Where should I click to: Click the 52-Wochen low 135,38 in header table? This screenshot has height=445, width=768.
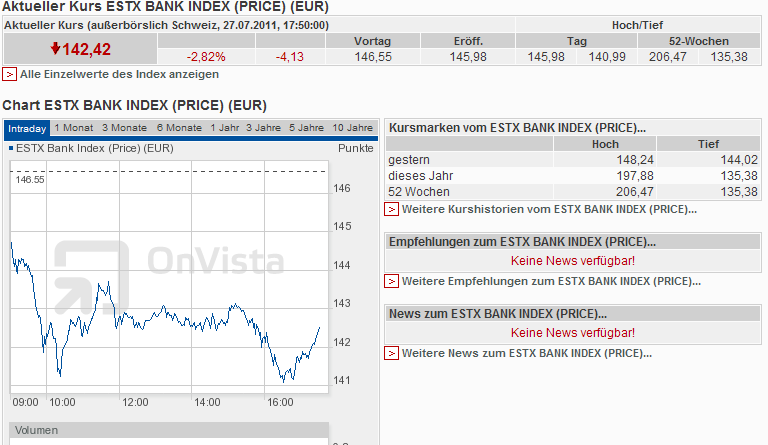click(729, 57)
